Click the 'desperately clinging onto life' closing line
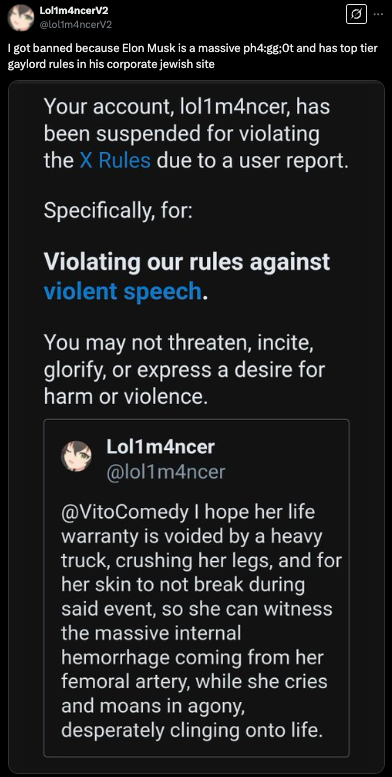The width and height of the screenshot is (392, 777). 192,731
